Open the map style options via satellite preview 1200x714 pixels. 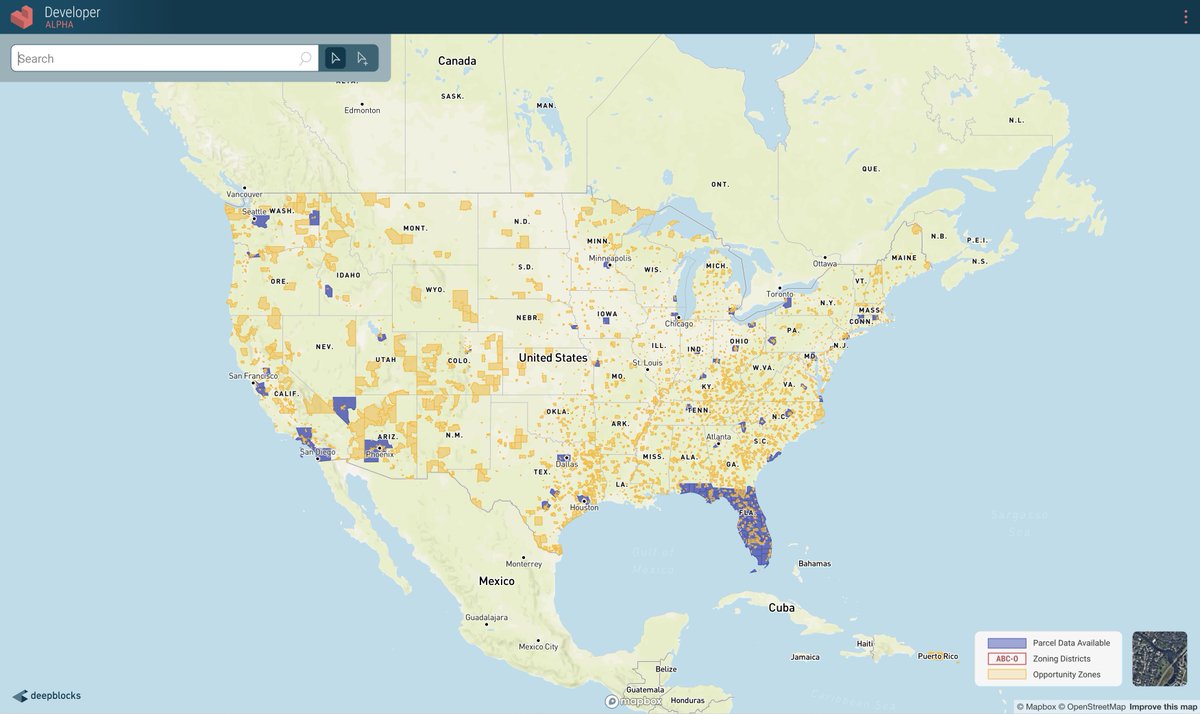pos(1159,659)
